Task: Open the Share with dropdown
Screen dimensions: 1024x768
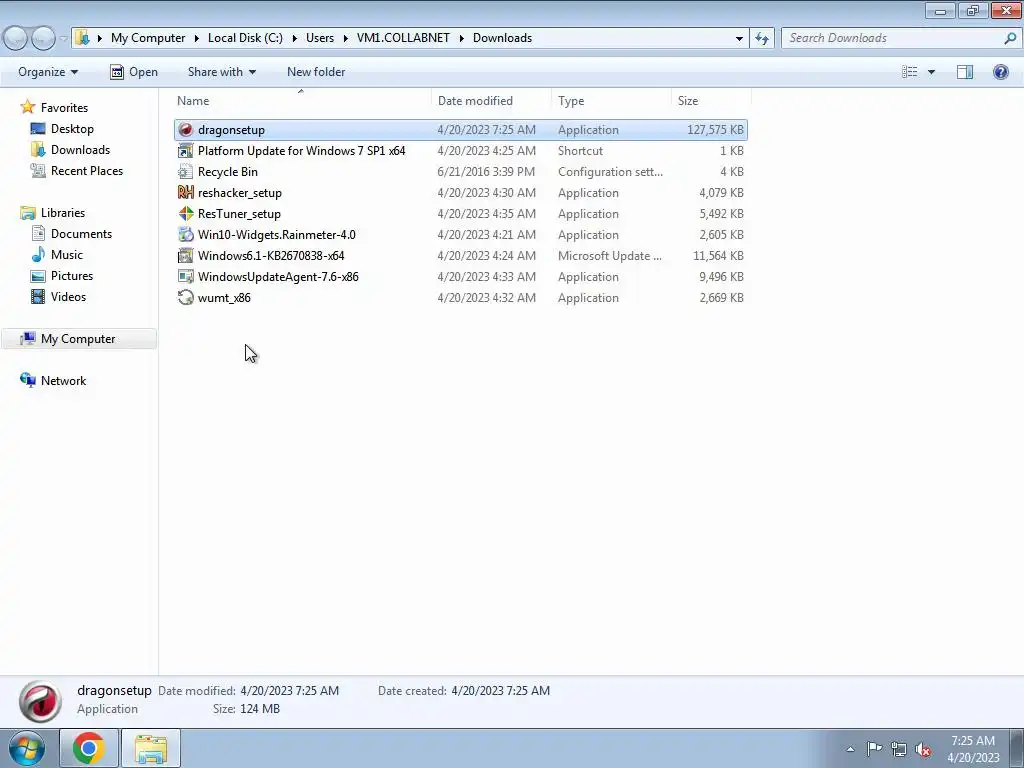Action: pos(221,72)
